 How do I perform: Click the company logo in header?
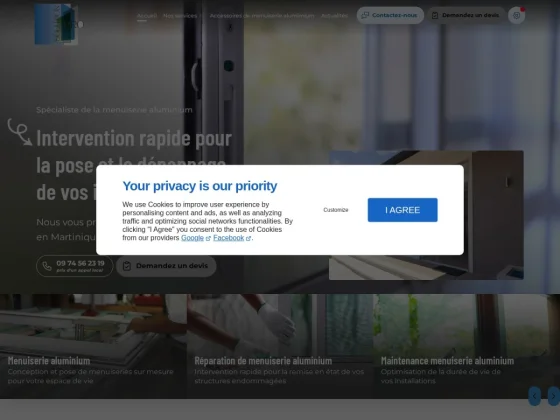tap(56, 24)
